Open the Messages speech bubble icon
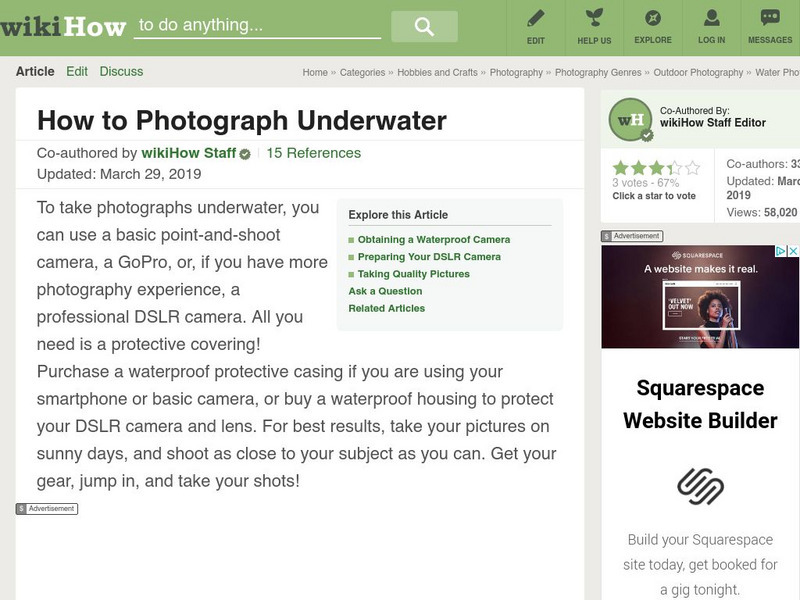Image resolution: width=800 pixels, height=600 pixels. point(769,18)
